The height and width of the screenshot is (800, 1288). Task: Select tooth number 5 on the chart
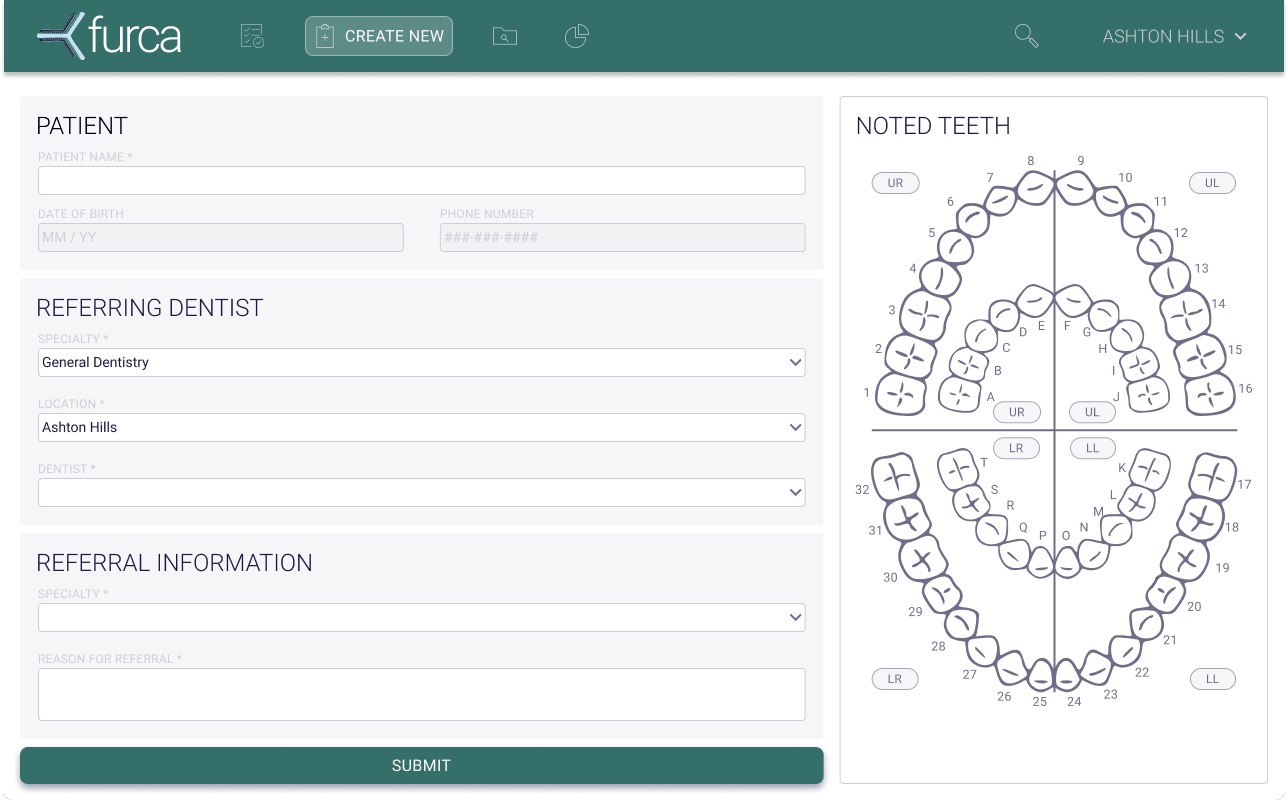coord(954,247)
